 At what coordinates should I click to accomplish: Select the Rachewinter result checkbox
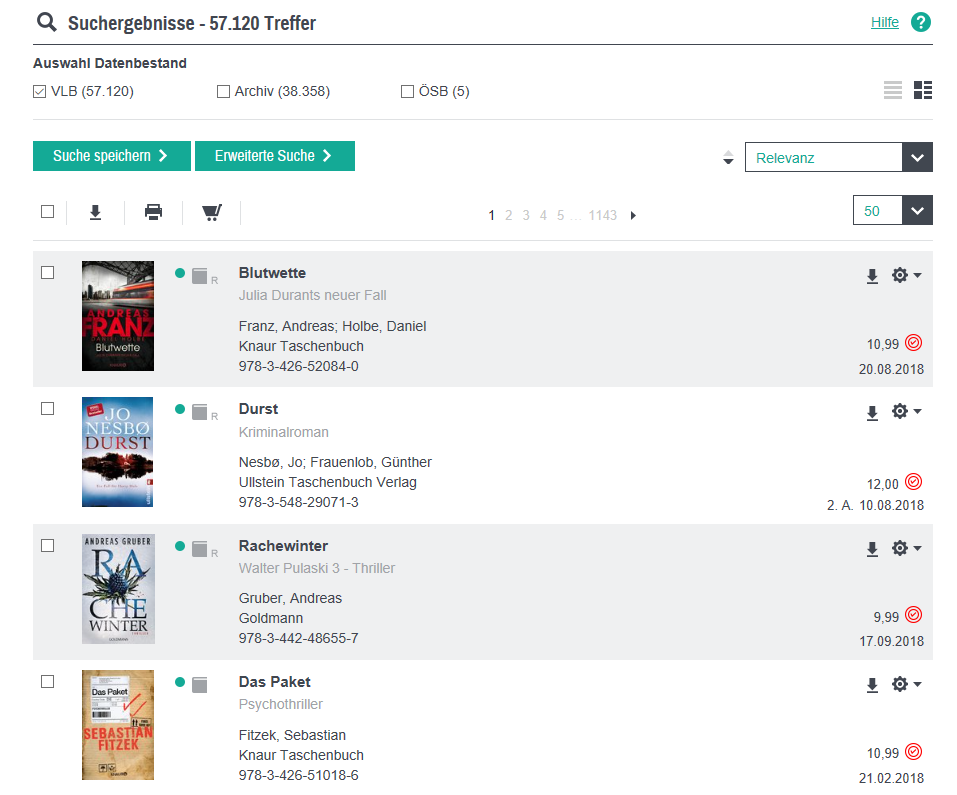47,545
